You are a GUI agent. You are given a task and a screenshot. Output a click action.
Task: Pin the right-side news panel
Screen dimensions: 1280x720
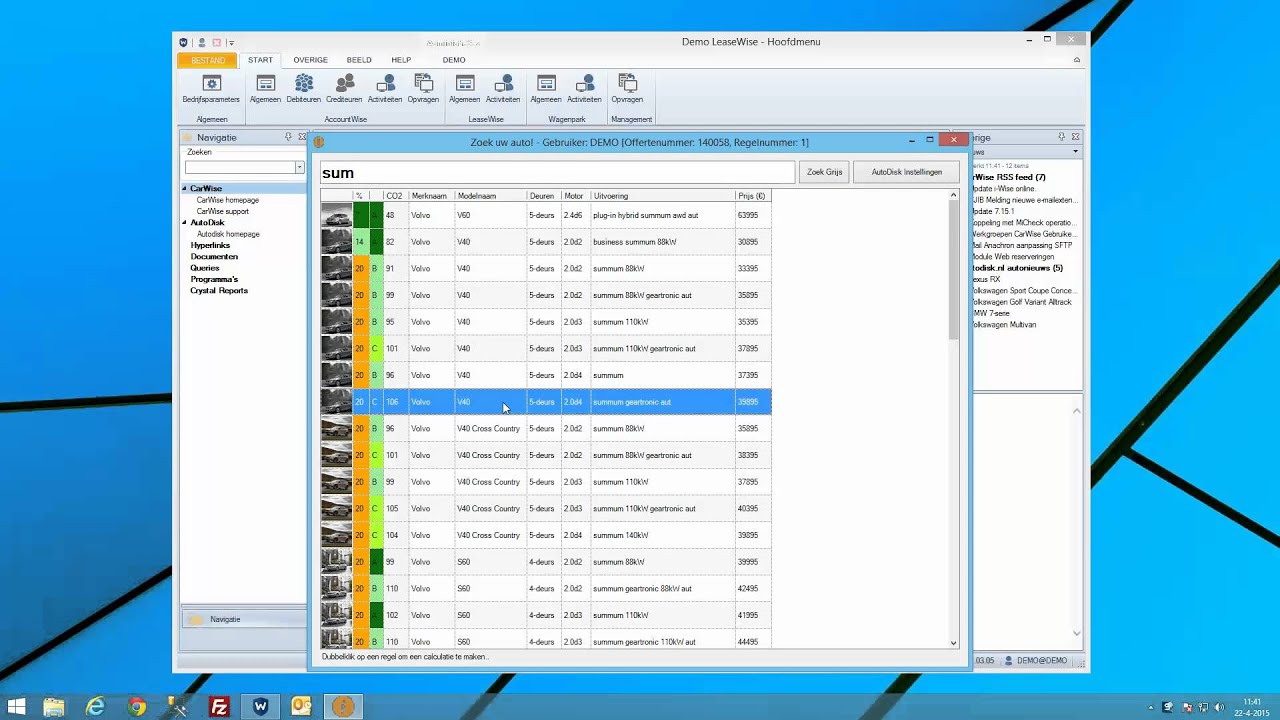click(x=1062, y=137)
